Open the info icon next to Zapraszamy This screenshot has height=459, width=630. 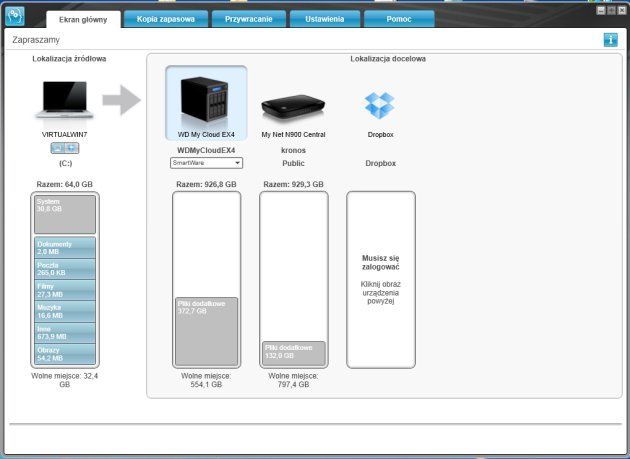[610, 40]
